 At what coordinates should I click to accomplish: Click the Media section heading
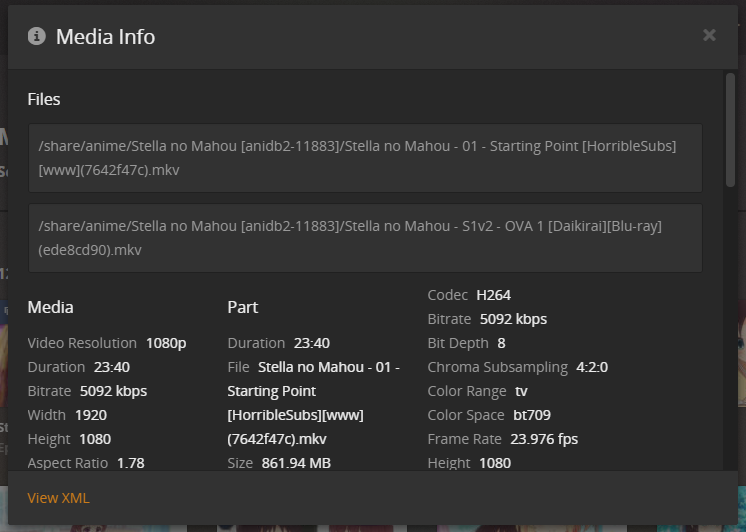click(x=50, y=307)
